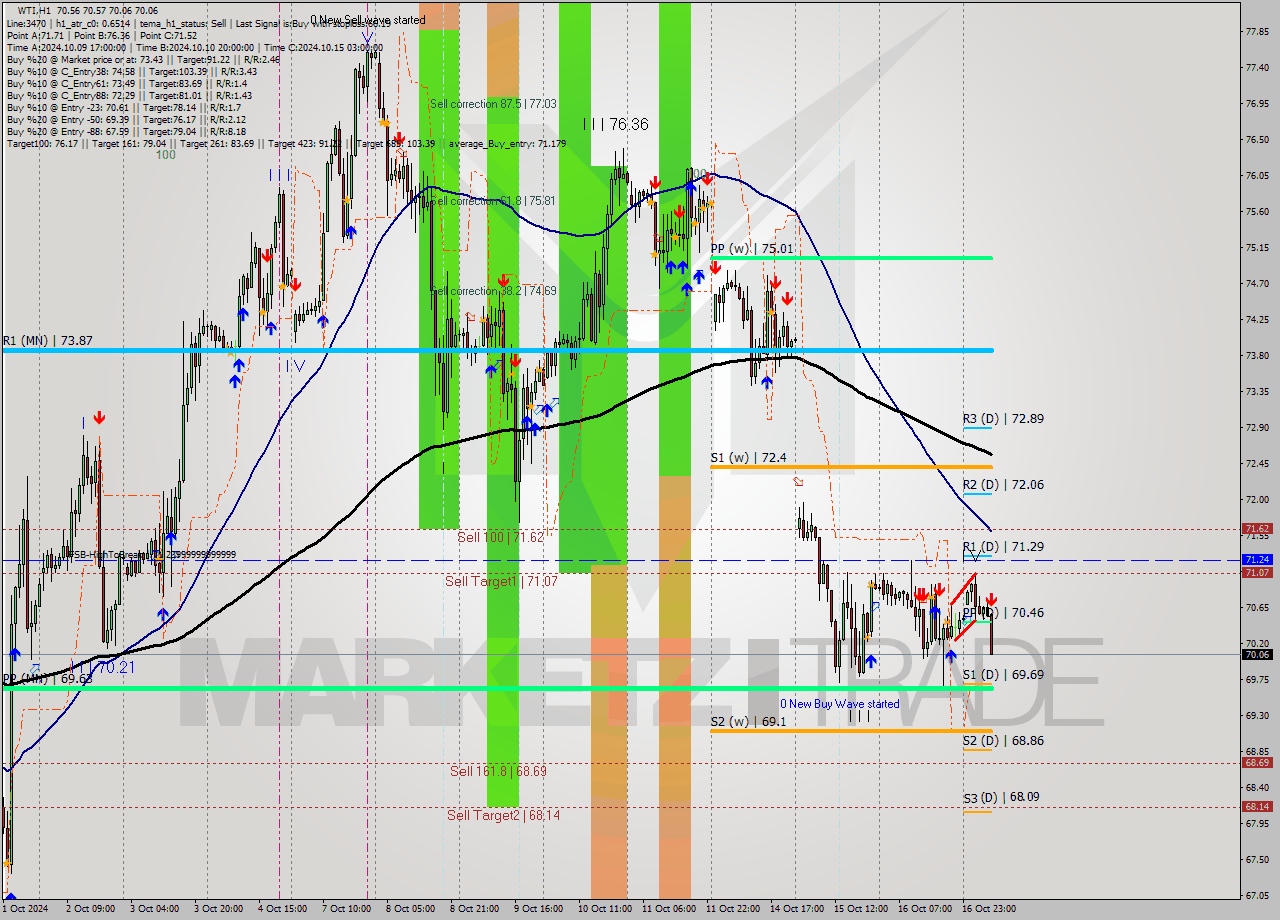Select the blue 71.24 price tag on axis

point(1257,560)
